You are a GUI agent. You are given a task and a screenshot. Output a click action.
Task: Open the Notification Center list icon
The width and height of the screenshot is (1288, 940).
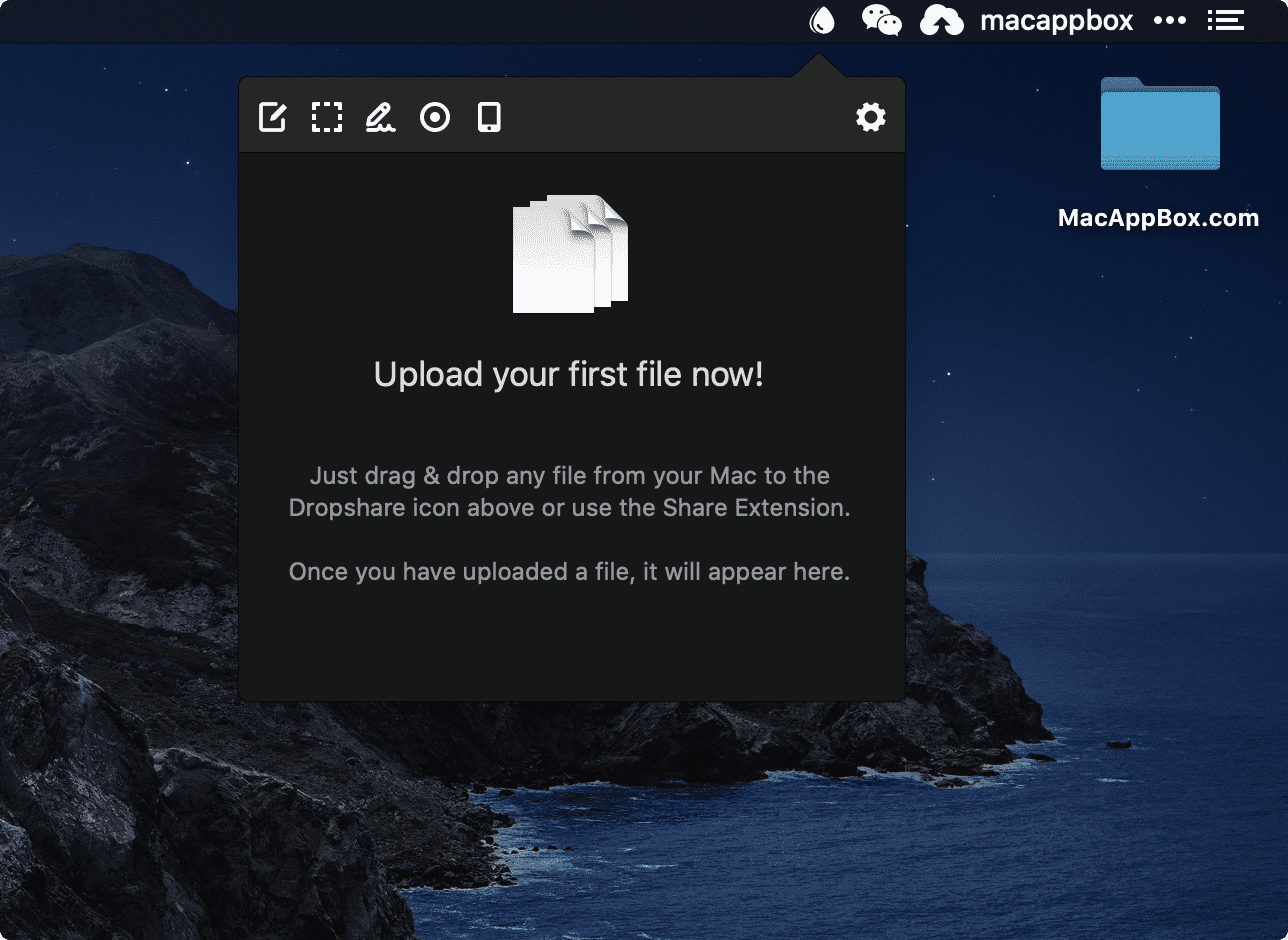pyautogui.click(x=1226, y=20)
